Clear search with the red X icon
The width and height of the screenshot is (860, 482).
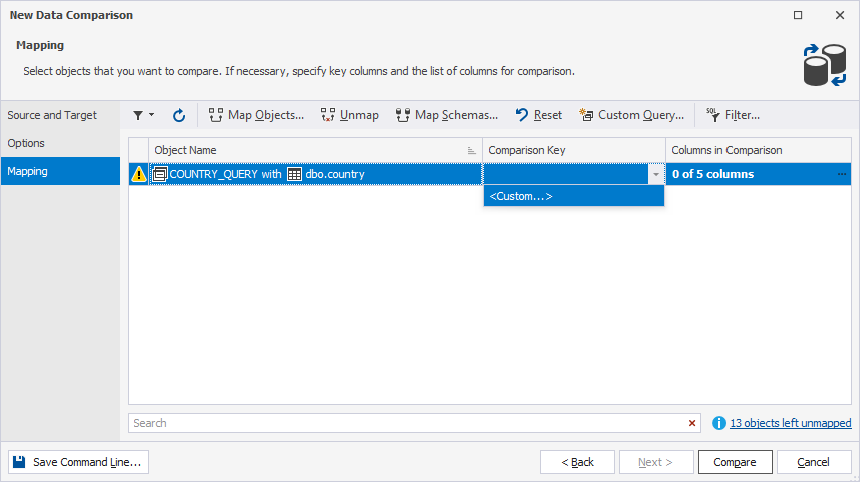[x=692, y=423]
